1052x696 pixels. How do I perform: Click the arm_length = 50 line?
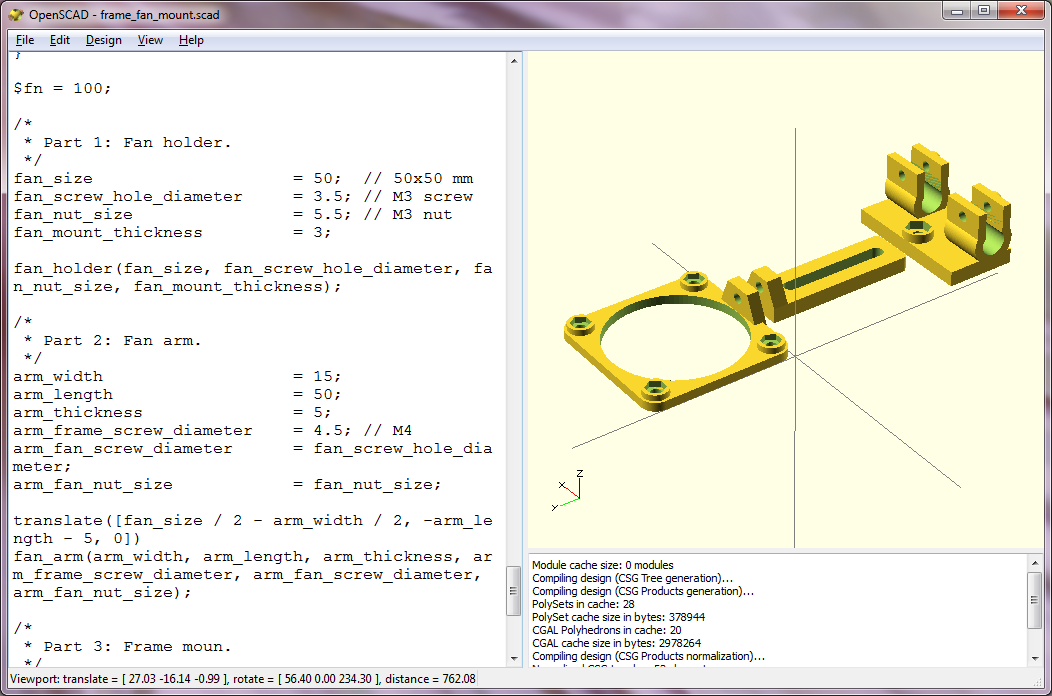[177, 395]
